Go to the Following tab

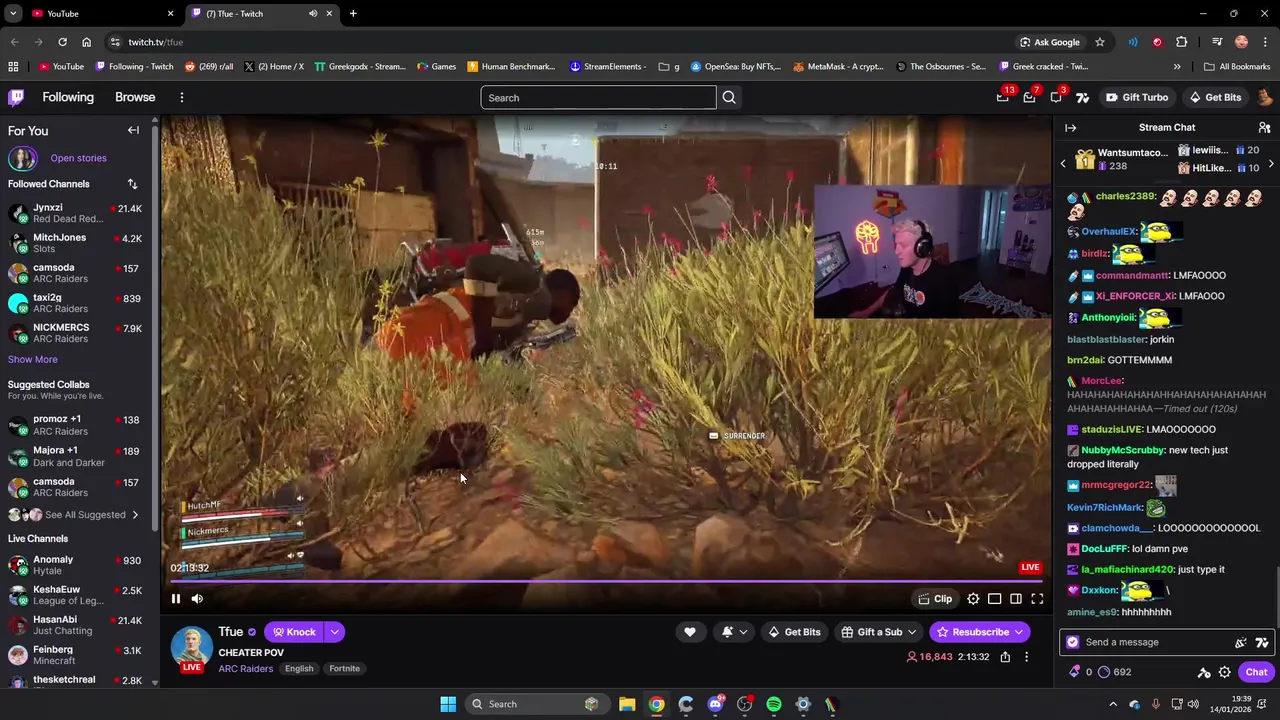coord(68,97)
